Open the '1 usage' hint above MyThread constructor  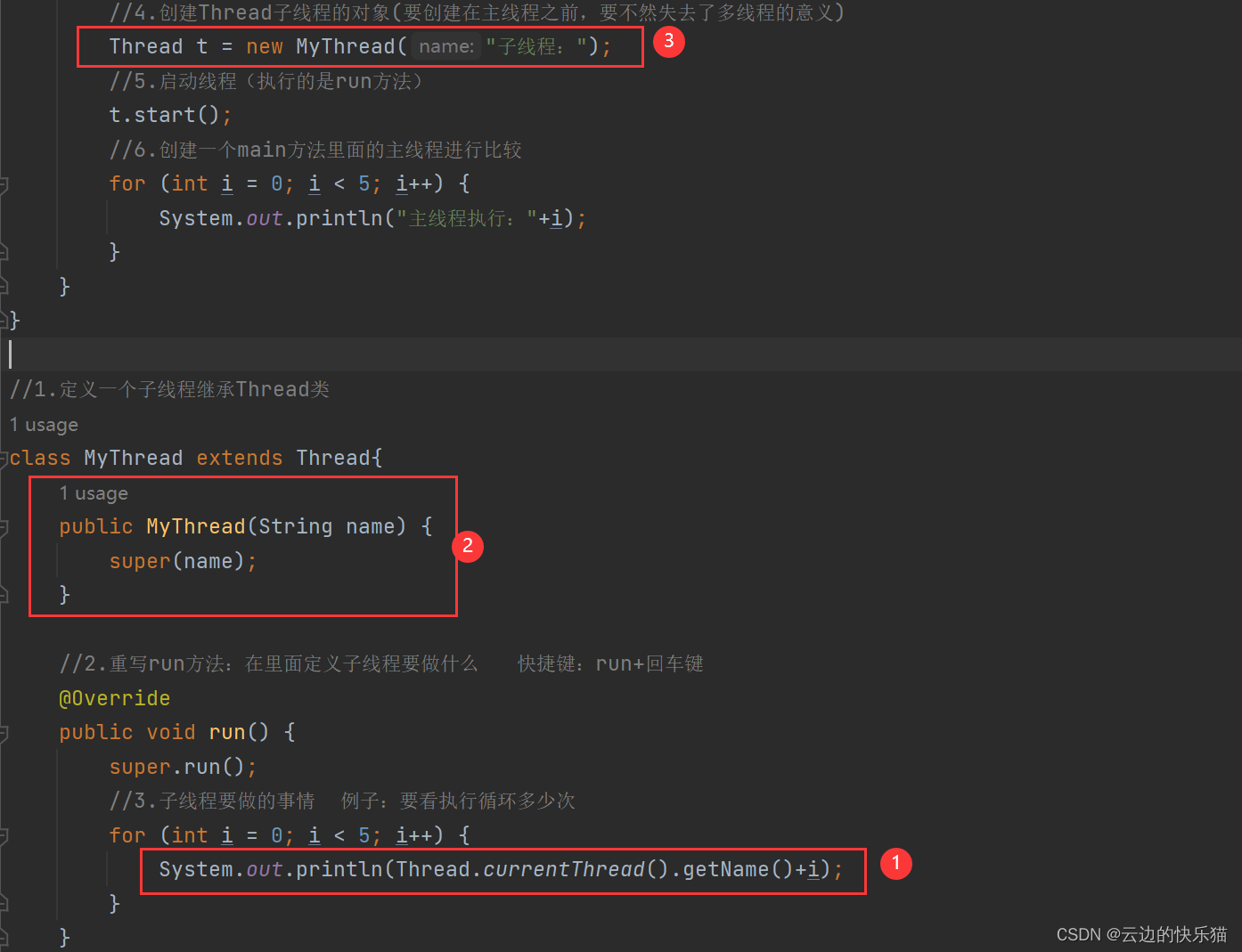(x=94, y=493)
